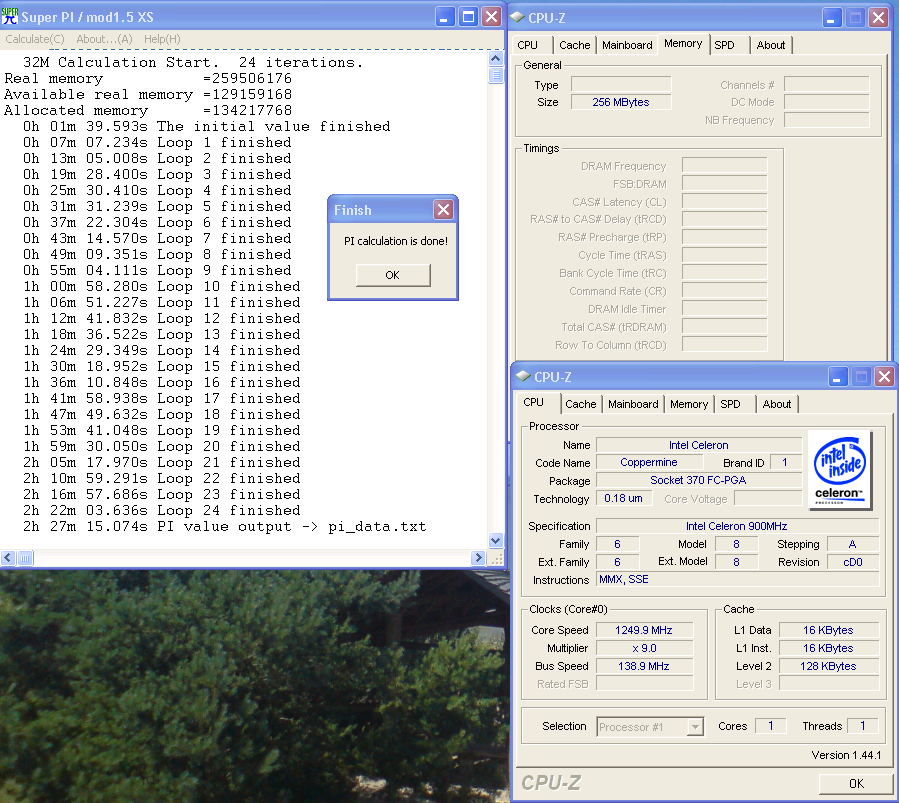Viewport: 899px width, 803px height.
Task: Open Mainboard tab in upper CPU-Z window
Action: click(627, 45)
